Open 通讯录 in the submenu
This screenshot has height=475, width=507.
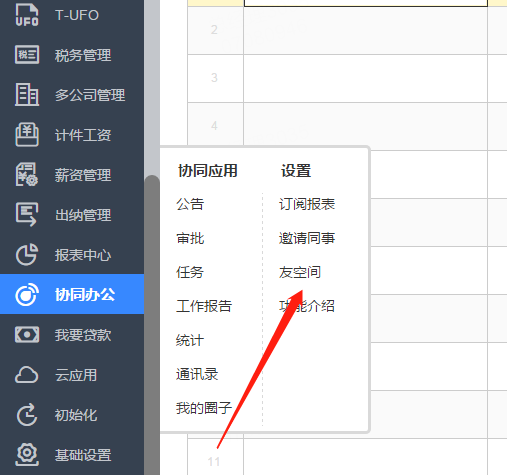click(x=197, y=374)
